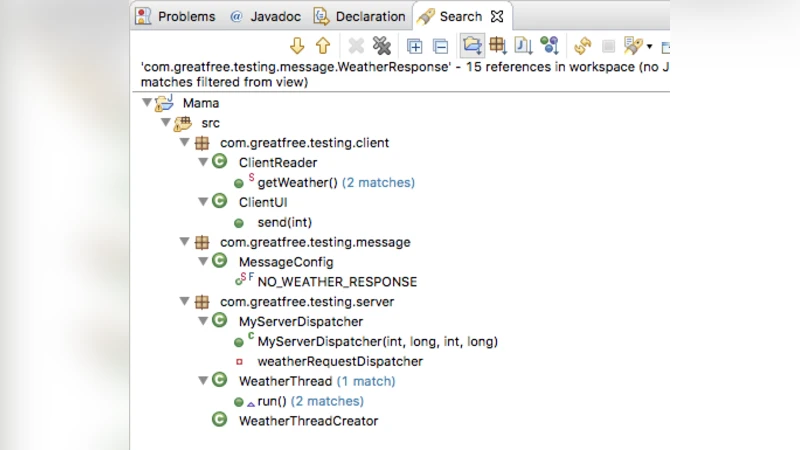Collapse the WeatherThread class node
The height and width of the screenshot is (450, 800).
[x=203, y=381]
